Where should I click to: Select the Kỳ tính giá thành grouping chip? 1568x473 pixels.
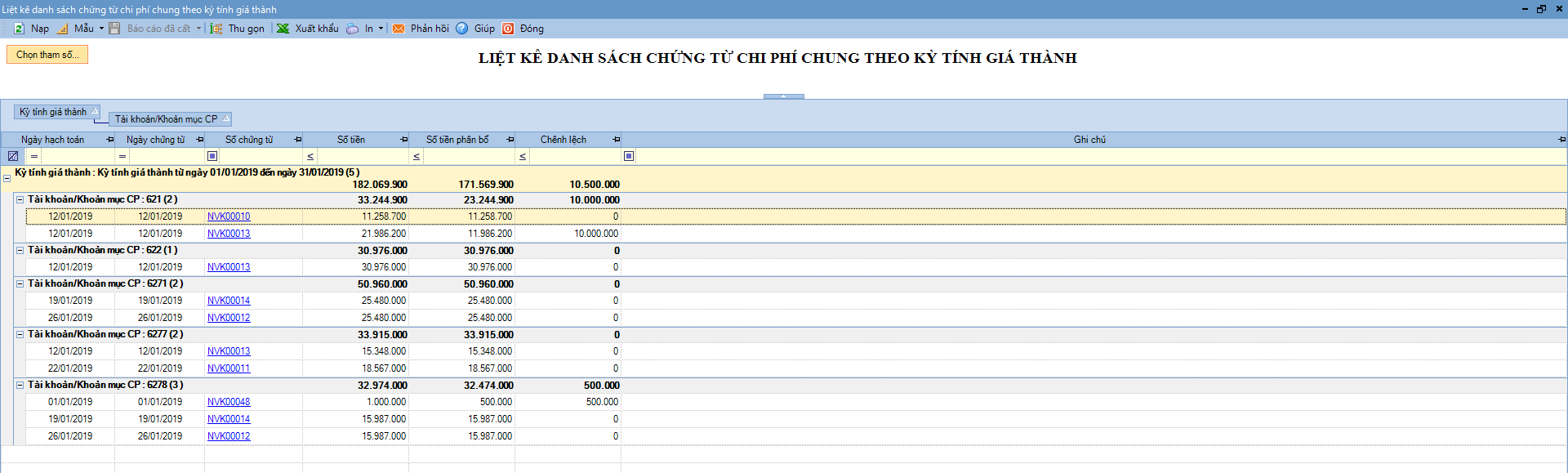coord(54,112)
